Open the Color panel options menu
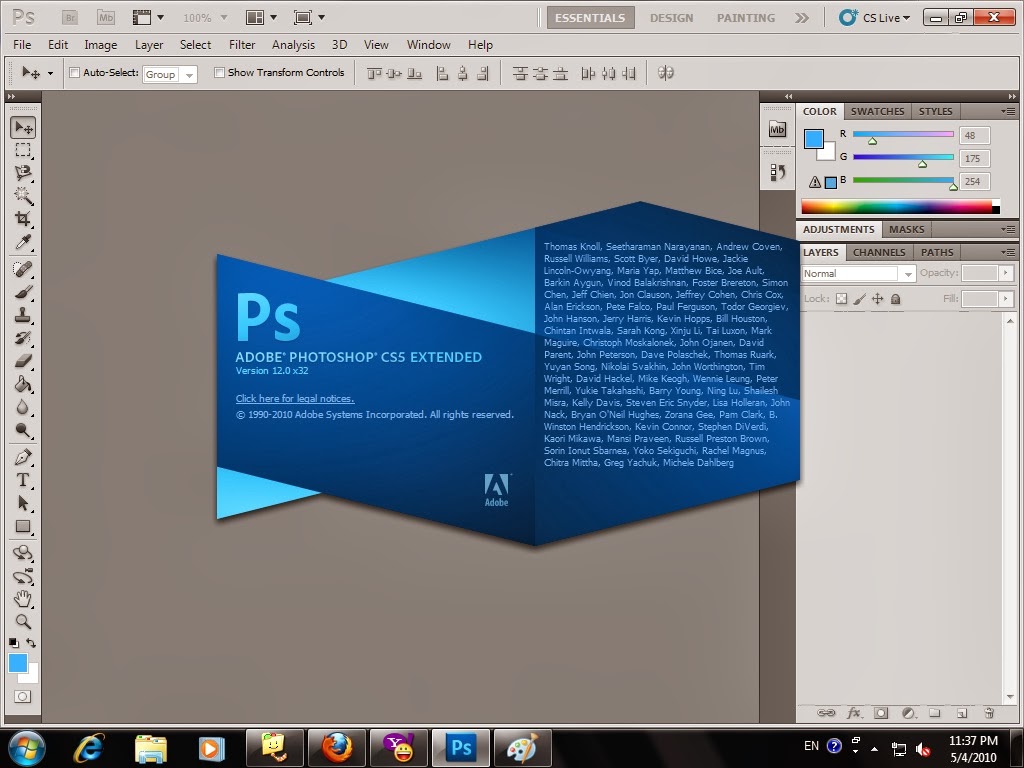1024x768 pixels. [1008, 112]
